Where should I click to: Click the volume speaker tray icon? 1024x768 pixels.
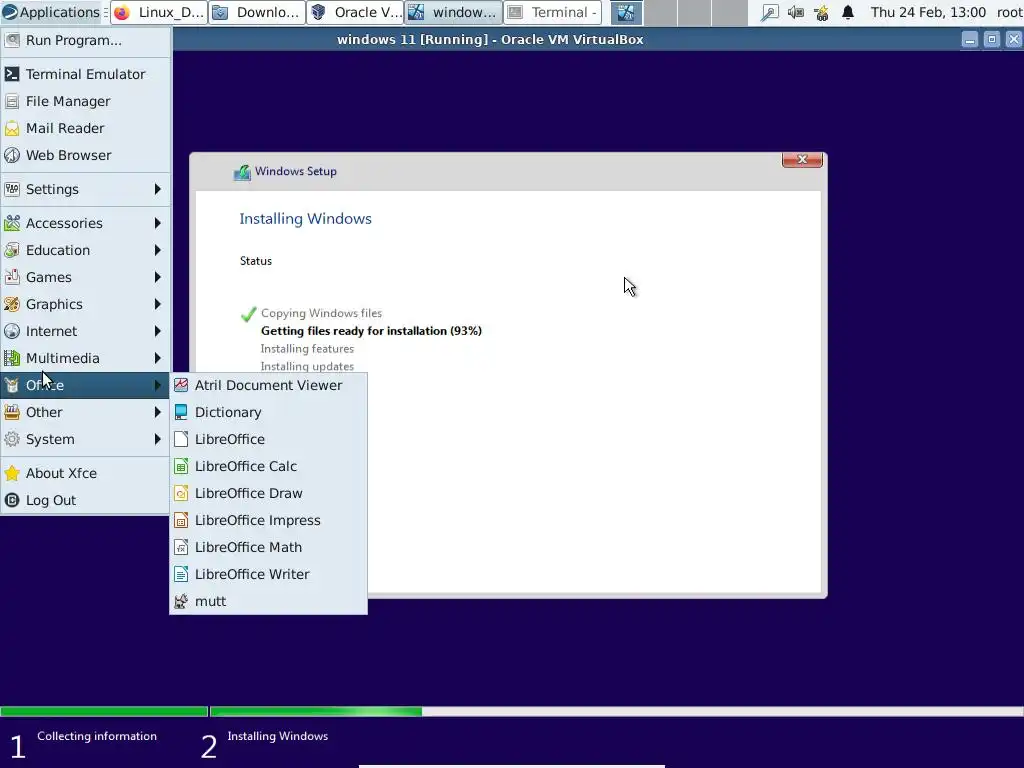pos(795,12)
